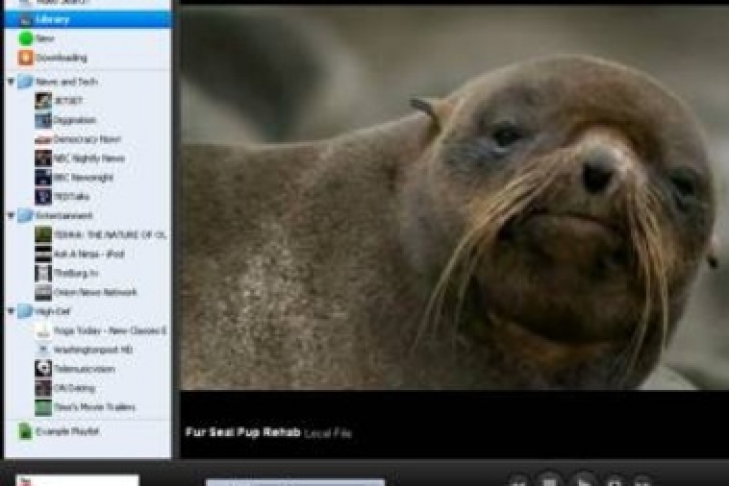Open the Washingtonpost HD channel

(95, 350)
